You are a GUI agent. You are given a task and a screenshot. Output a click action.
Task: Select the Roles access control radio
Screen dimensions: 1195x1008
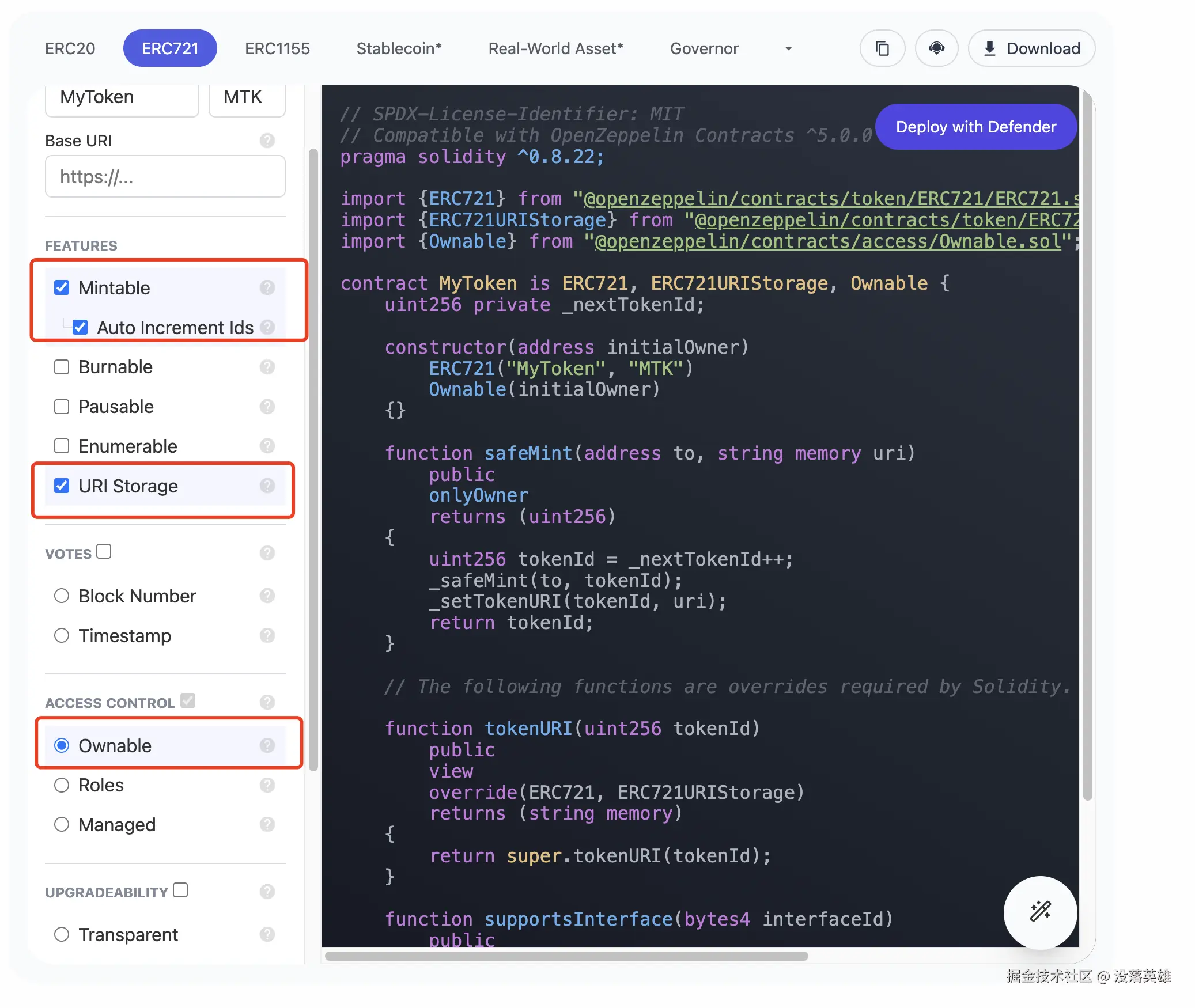pyautogui.click(x=62, y=785)
